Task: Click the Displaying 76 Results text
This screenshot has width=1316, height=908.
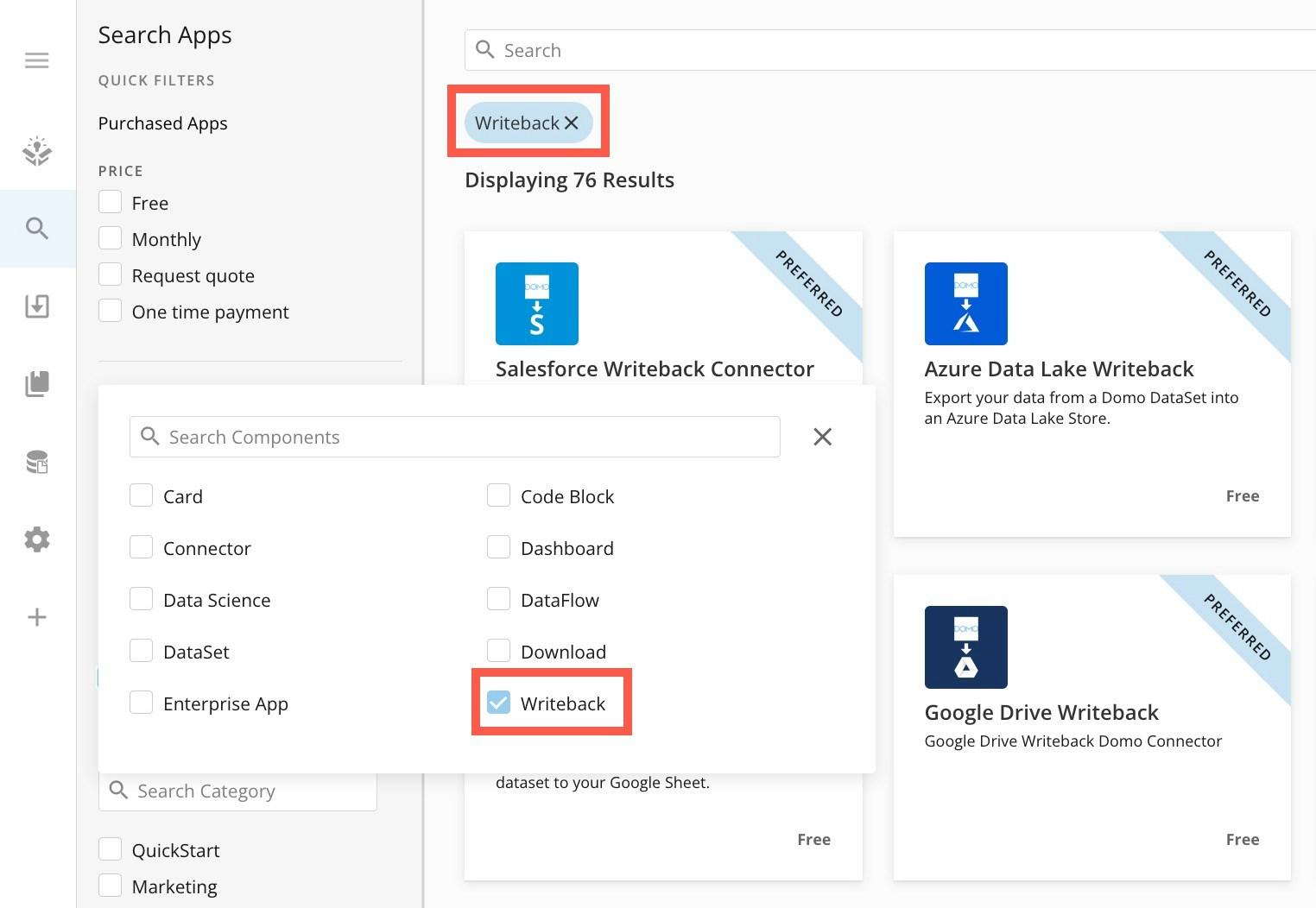Action: (x=569, y=180)
